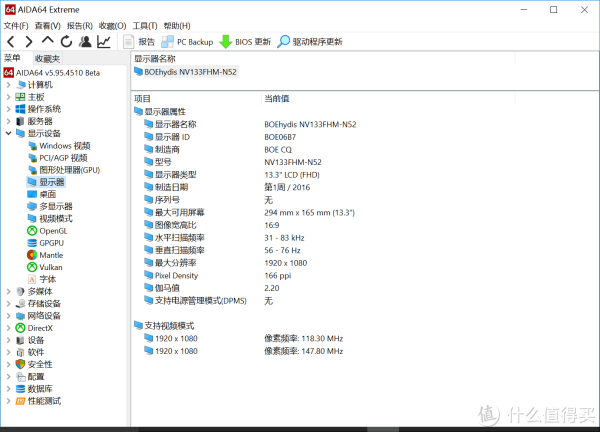Expand the 存储设备 tree node
The width and height of the screenshot is (600, 432).
[x=8, y=304]
